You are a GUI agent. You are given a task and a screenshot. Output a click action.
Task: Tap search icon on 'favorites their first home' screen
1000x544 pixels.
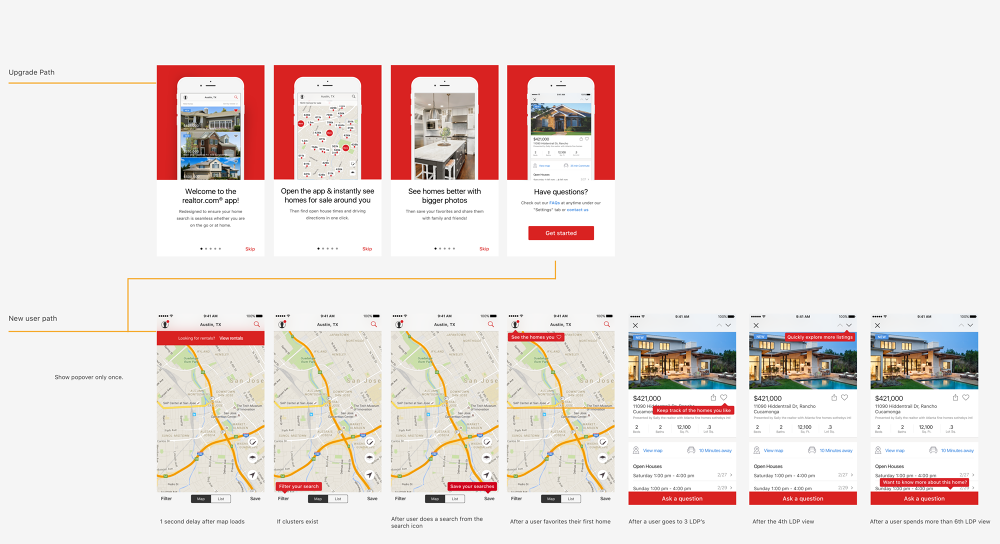coord(607,324)
